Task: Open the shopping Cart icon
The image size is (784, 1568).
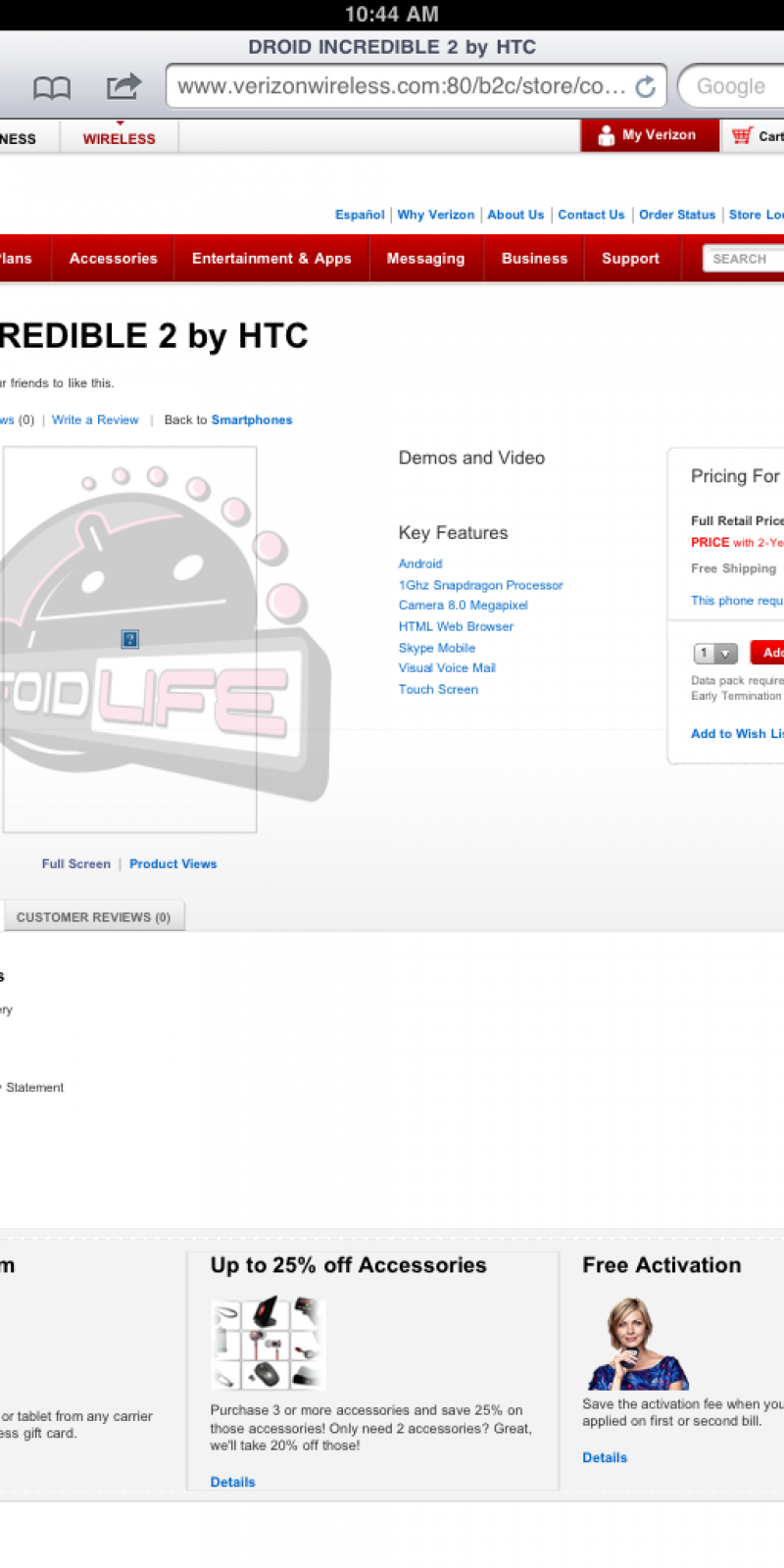Action: pos(743,135)
